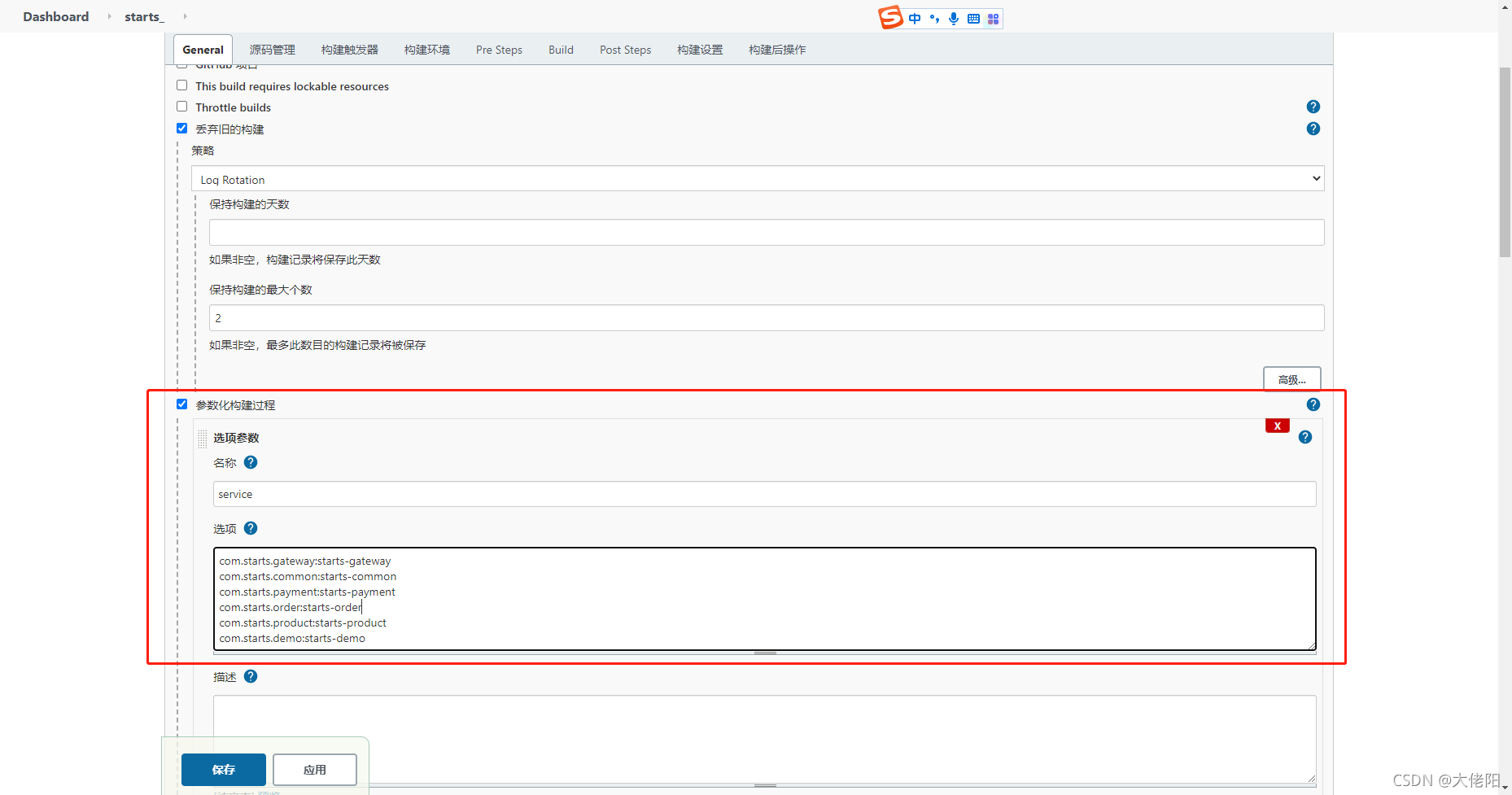Image resolution: width=1512 pixels, height=795 pixels.
Task: Go to Dashboard breadcrumb link
Action: (56, 16)
